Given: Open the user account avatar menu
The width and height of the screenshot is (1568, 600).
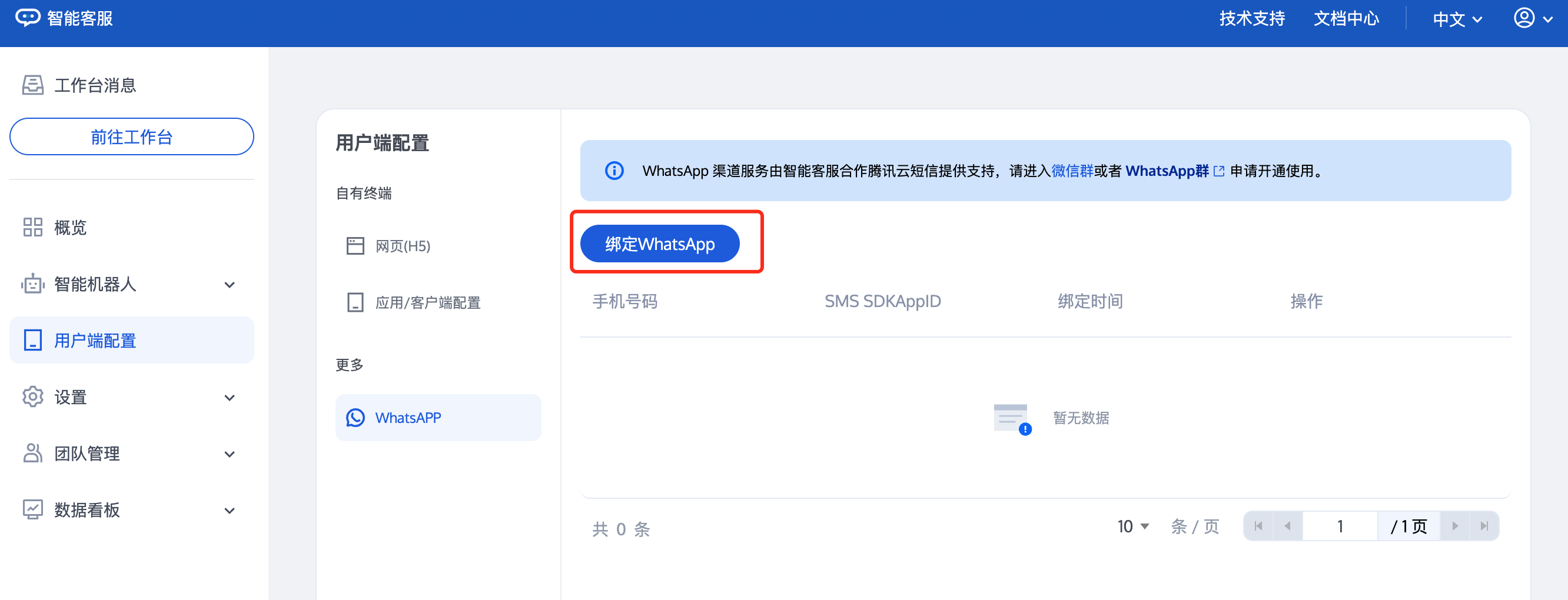Looking at the screenshot, I should pyautogui.click(x=1524, y=18).
